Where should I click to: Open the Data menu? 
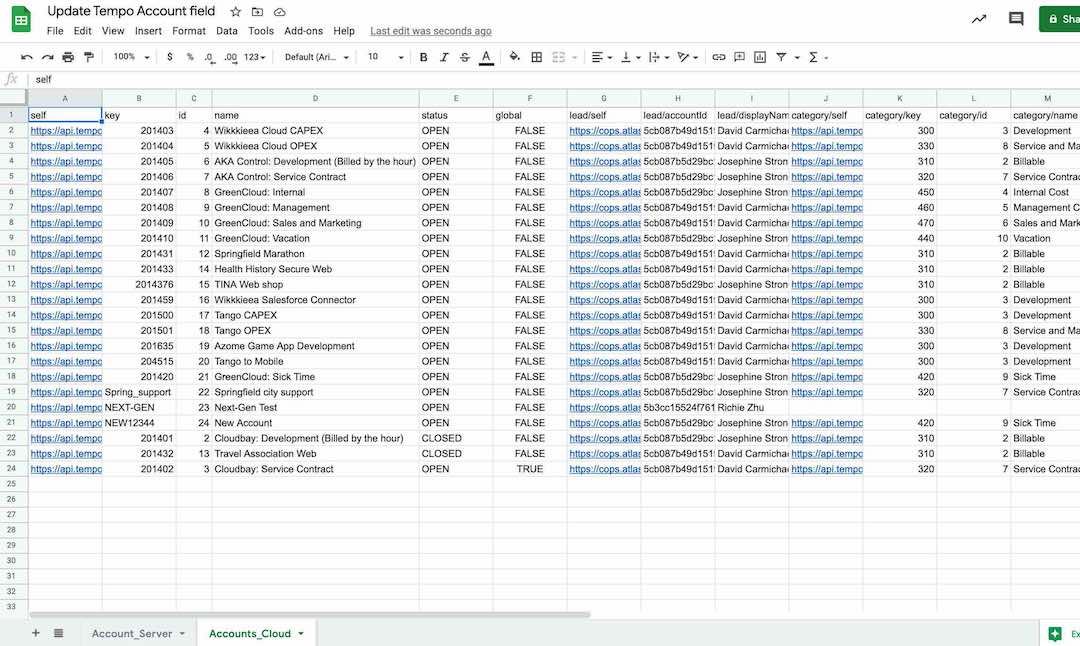[x=226, y=30]
